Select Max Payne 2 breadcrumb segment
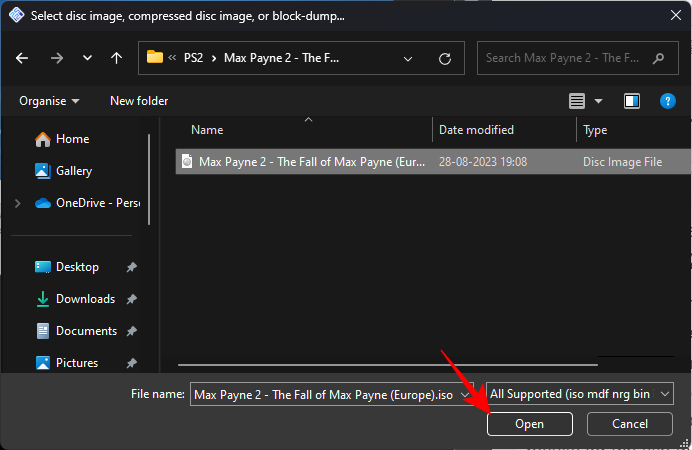 click(x=281, y=58)
